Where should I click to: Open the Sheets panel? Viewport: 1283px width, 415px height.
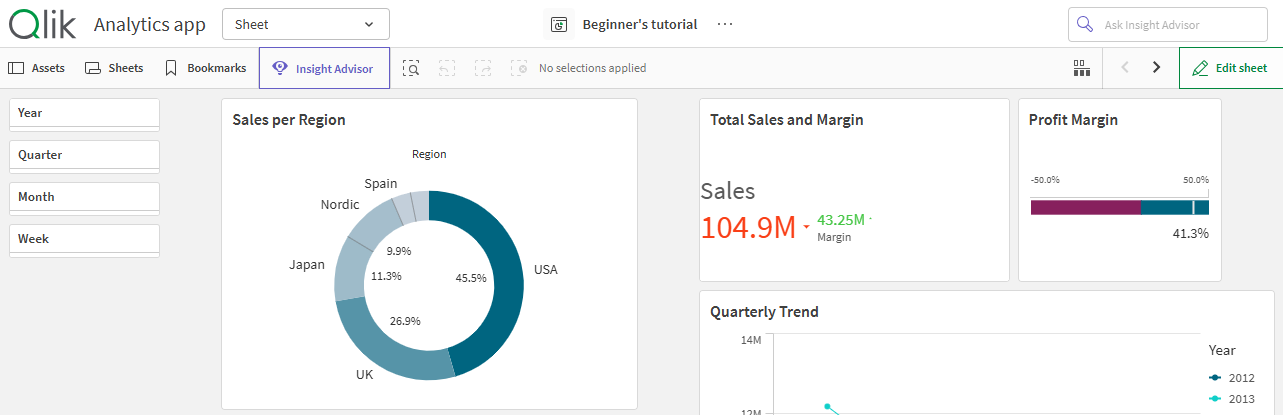coord(114,68)
